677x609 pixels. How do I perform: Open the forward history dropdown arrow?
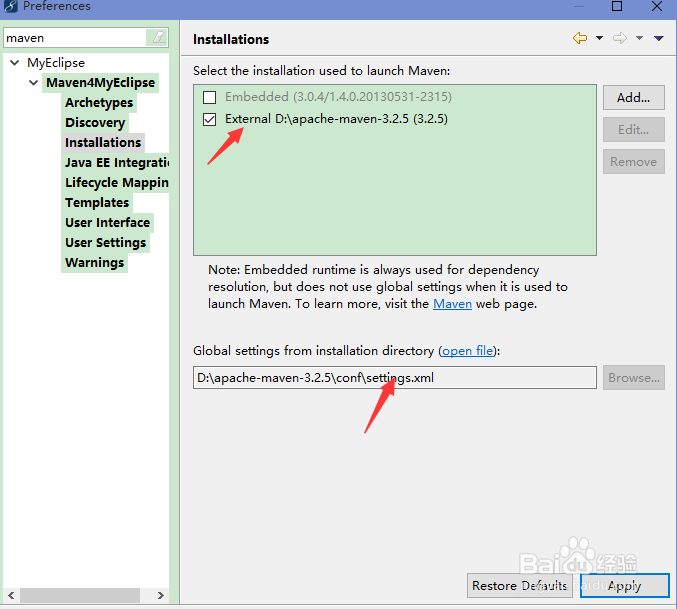(x=639, y=38)
